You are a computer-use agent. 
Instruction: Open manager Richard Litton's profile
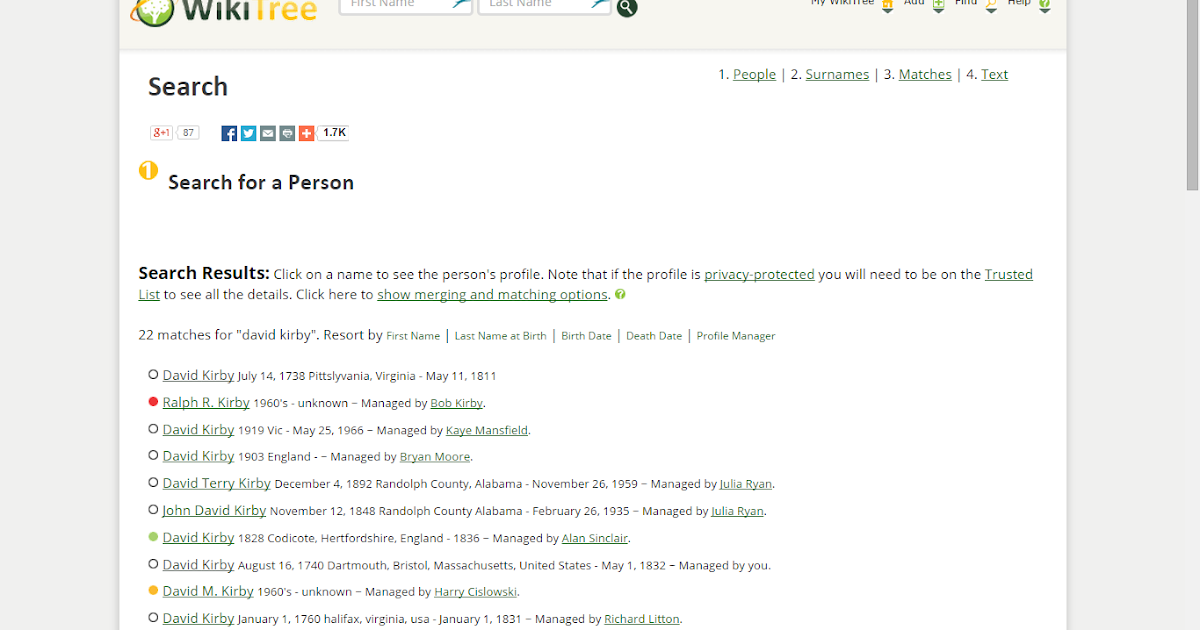(x=642, y=619)
